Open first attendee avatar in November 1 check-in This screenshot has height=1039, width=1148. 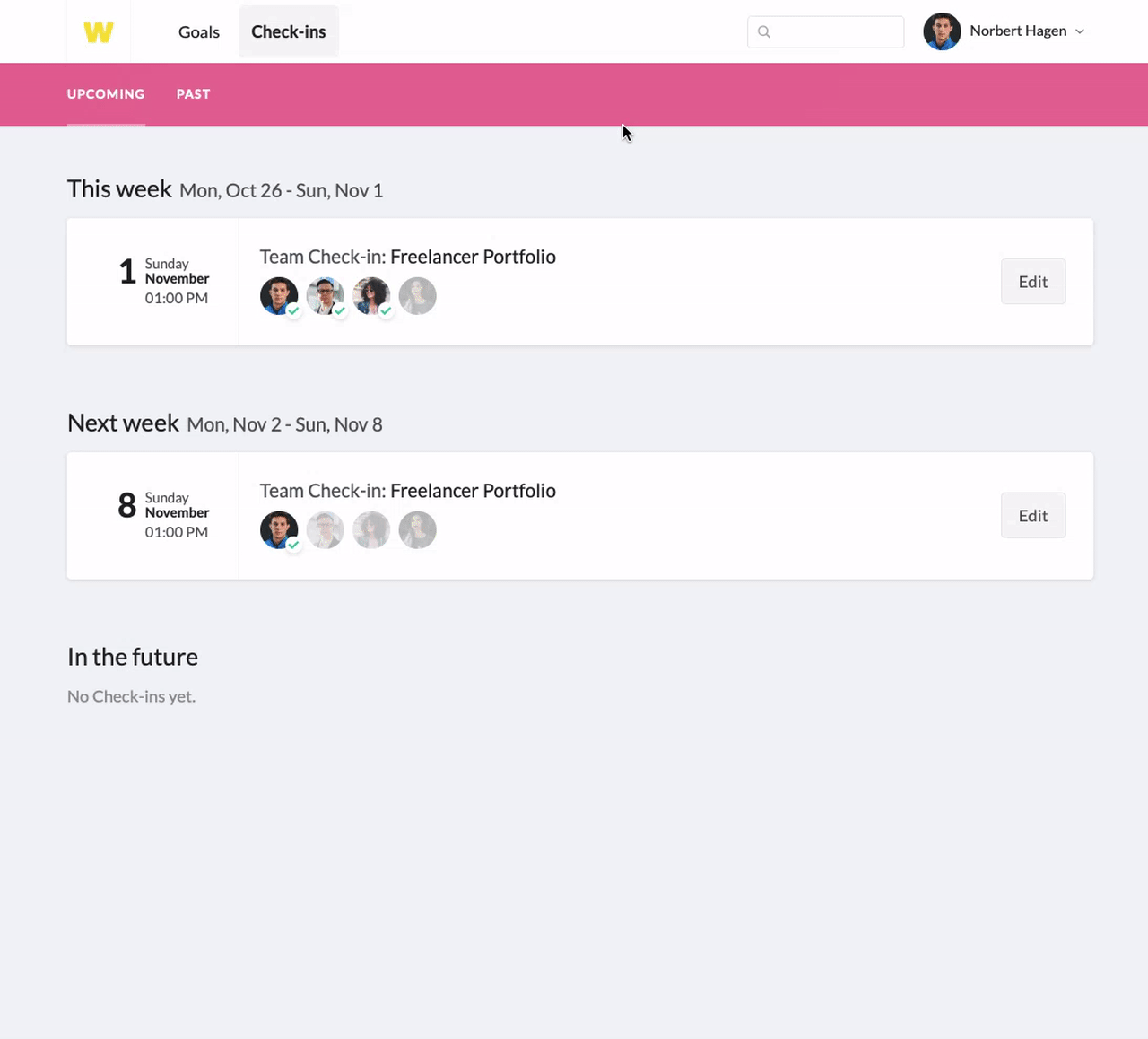279,296
